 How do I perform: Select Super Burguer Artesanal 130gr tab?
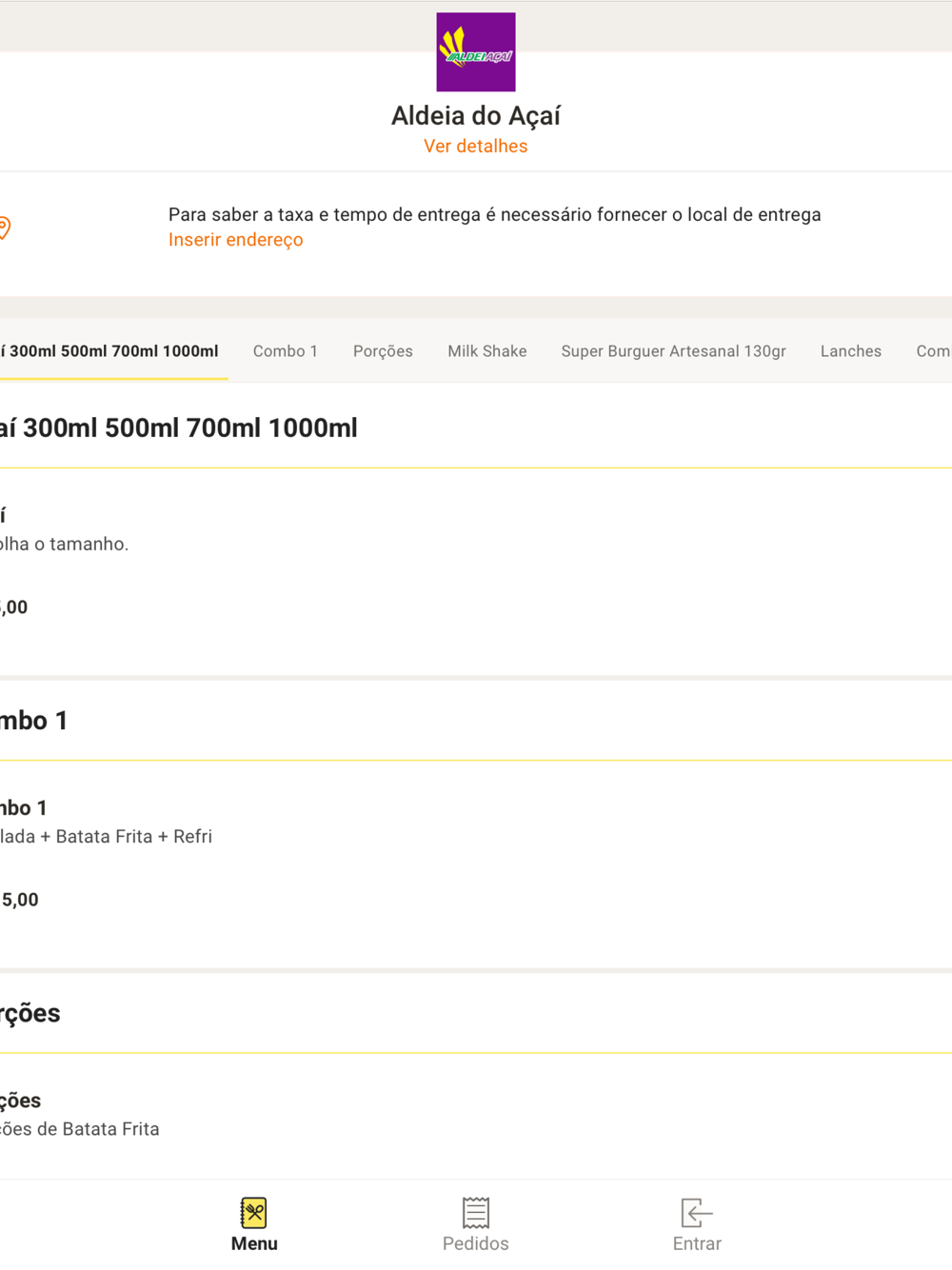click(674, 351)
